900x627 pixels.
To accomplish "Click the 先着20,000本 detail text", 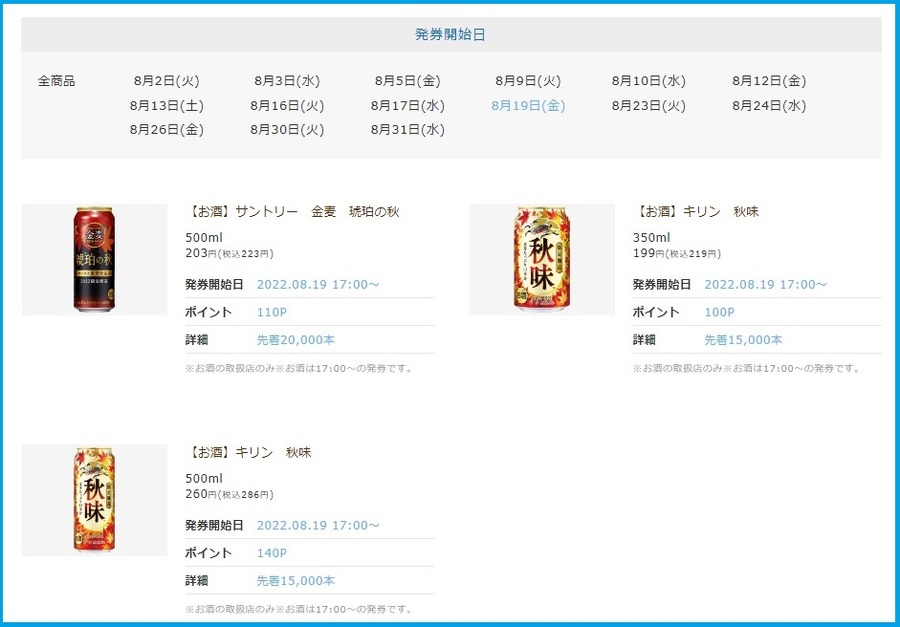I will point(296,340).
